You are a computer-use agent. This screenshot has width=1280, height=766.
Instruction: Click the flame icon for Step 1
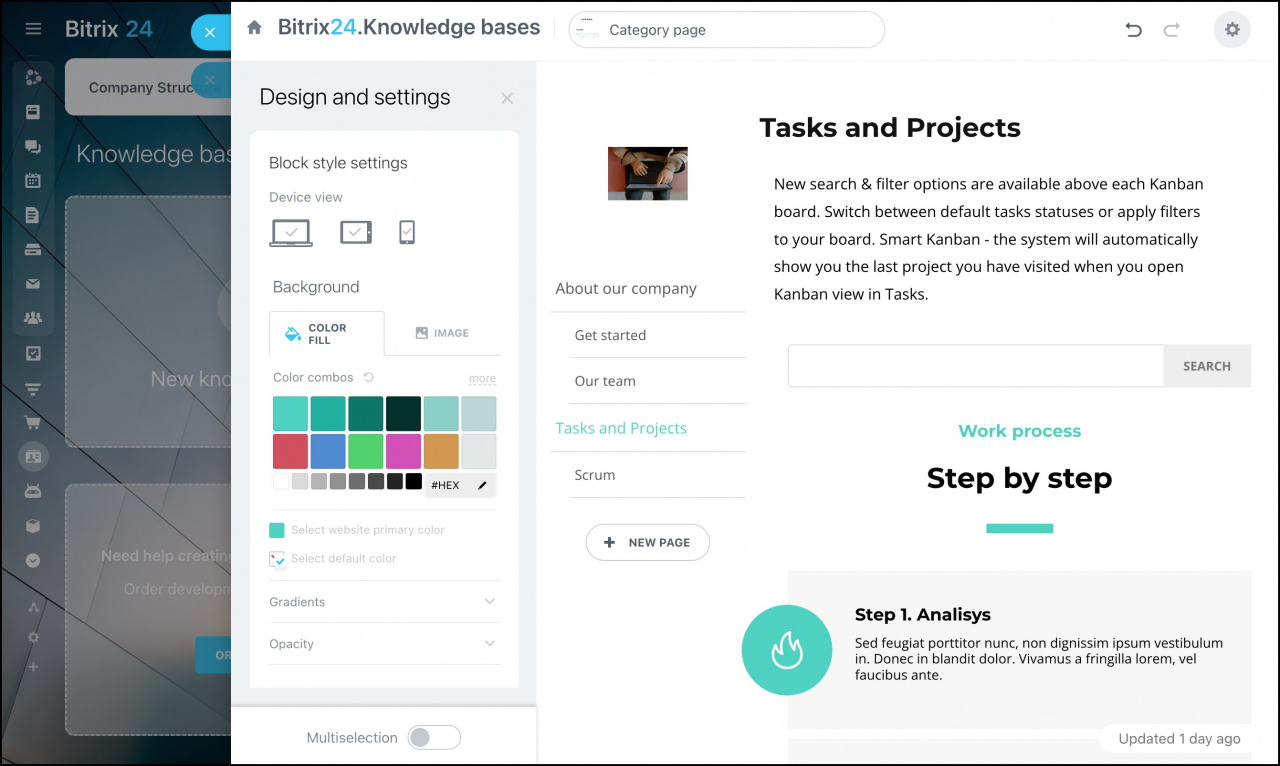pos(787,650)
